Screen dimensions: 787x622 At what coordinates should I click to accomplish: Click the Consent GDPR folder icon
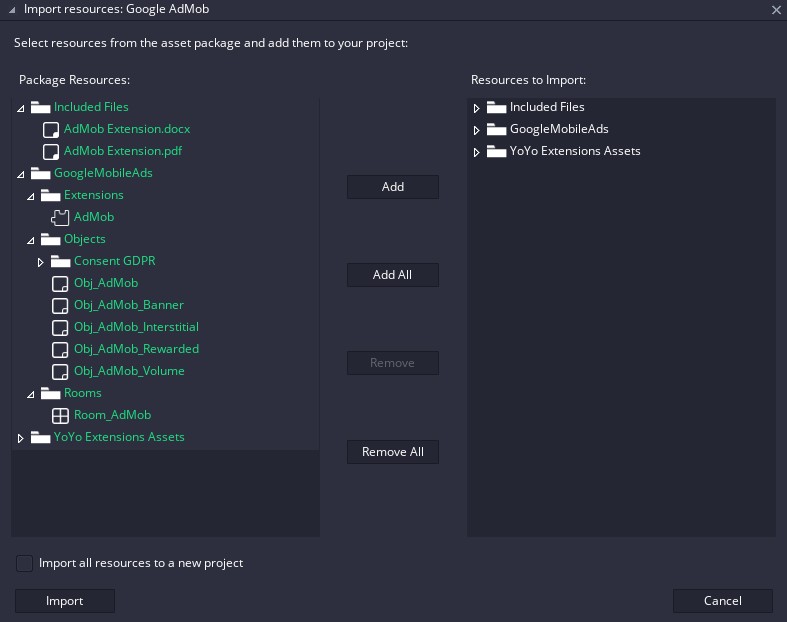point(60,261)
